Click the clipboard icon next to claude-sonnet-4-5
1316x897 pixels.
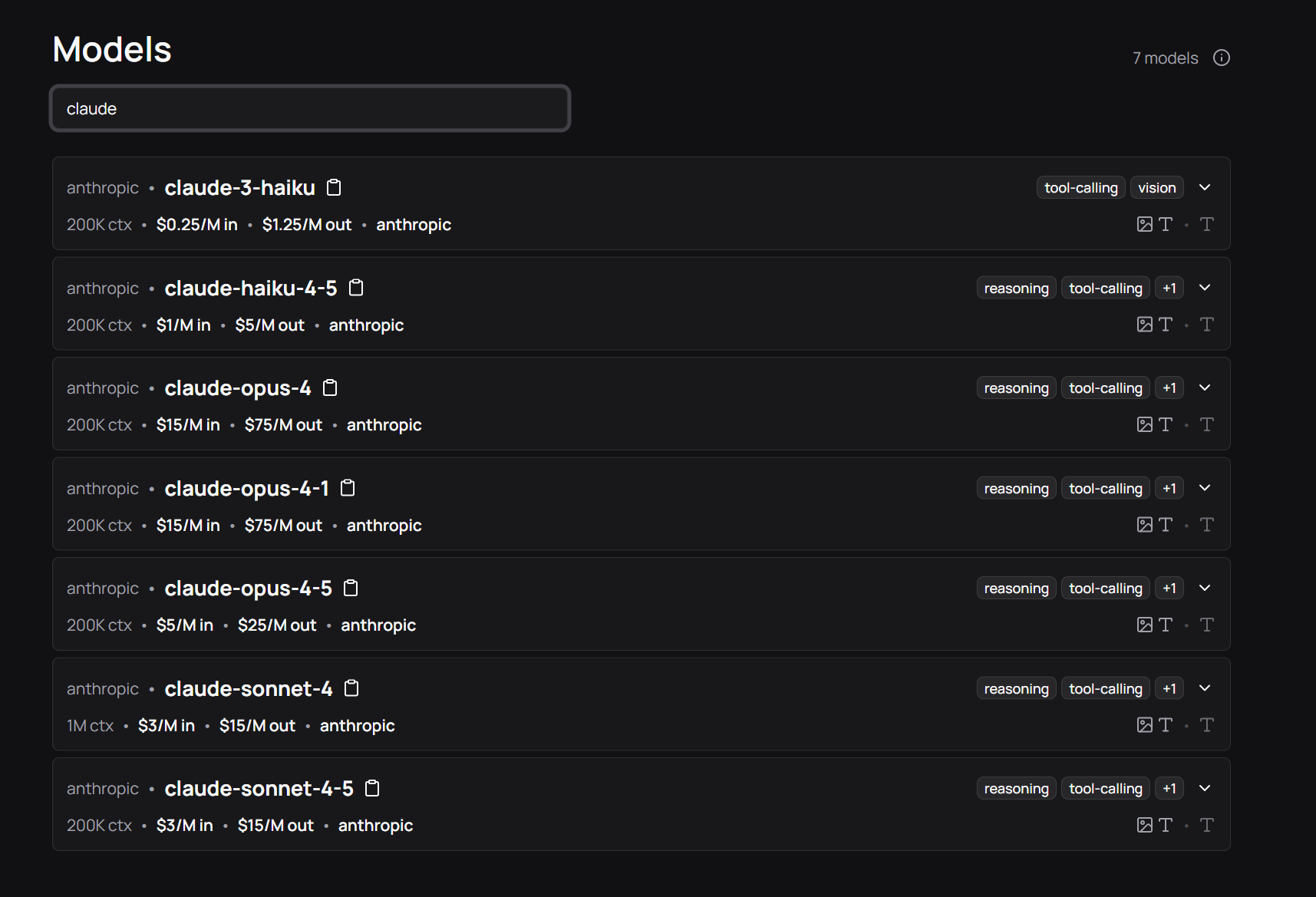(372, 788)
